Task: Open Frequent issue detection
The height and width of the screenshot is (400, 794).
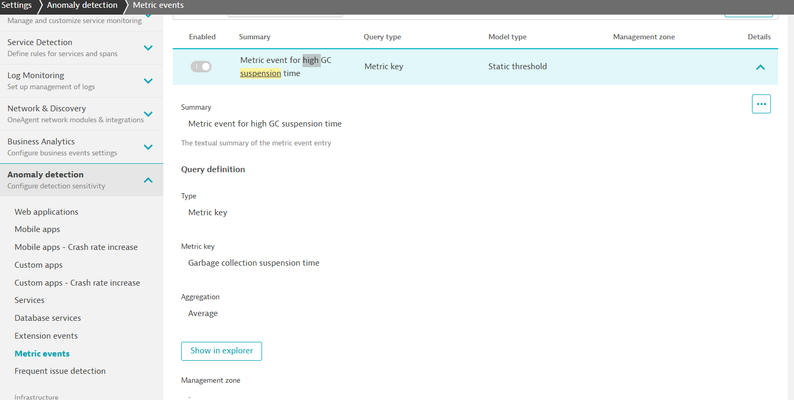Action: coord(60,371)
